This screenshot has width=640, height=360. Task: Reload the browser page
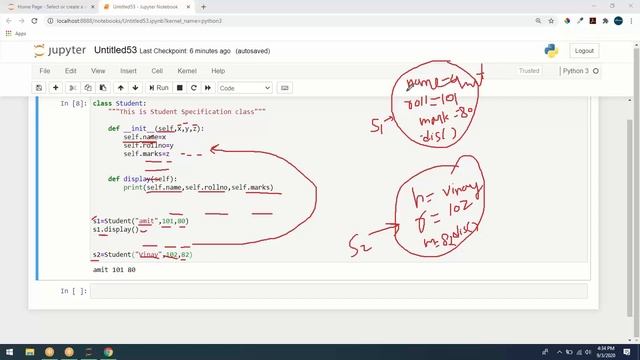point(35,21)
